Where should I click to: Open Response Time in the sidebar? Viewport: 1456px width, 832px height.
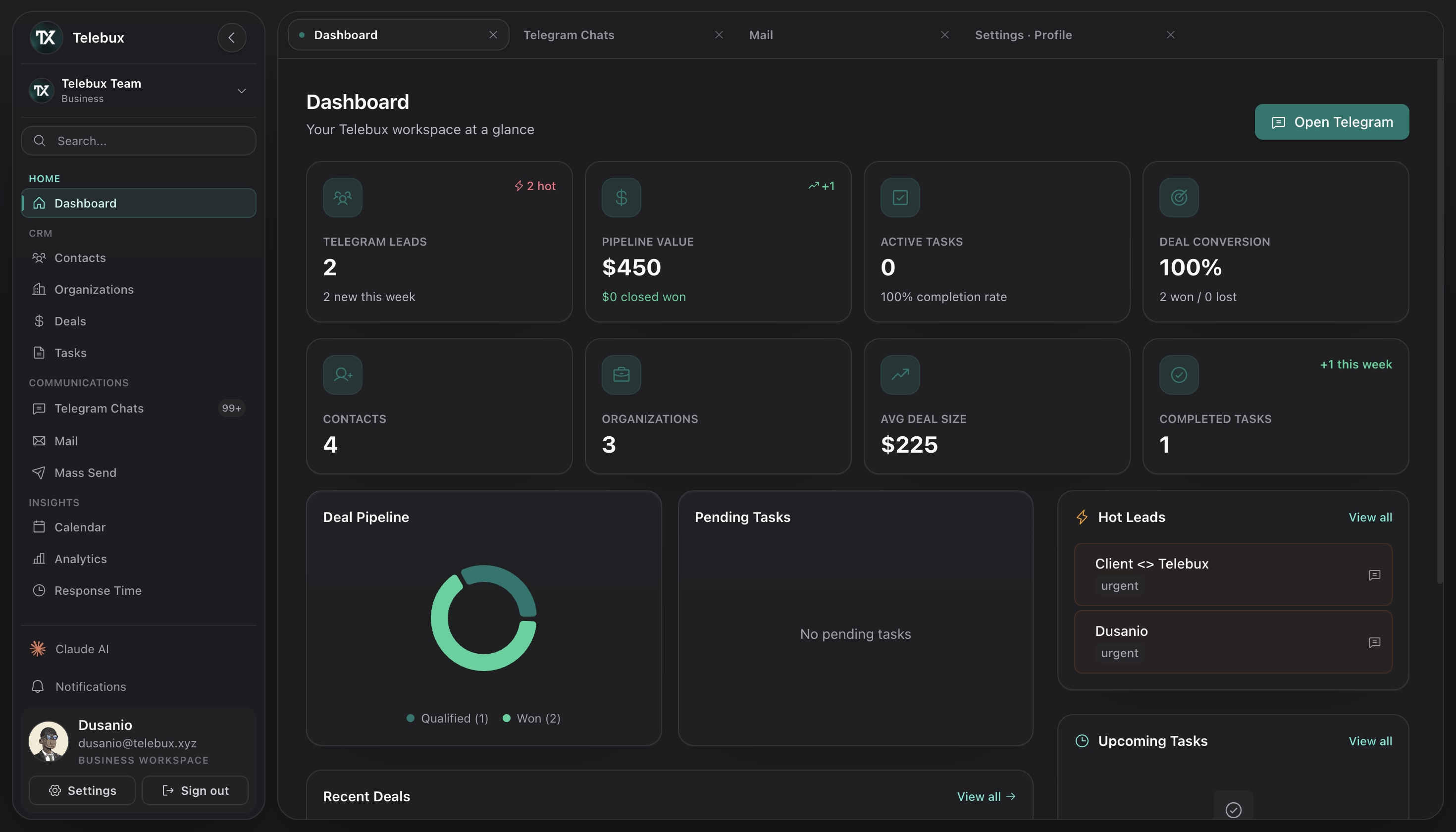(x=138, y=591)
